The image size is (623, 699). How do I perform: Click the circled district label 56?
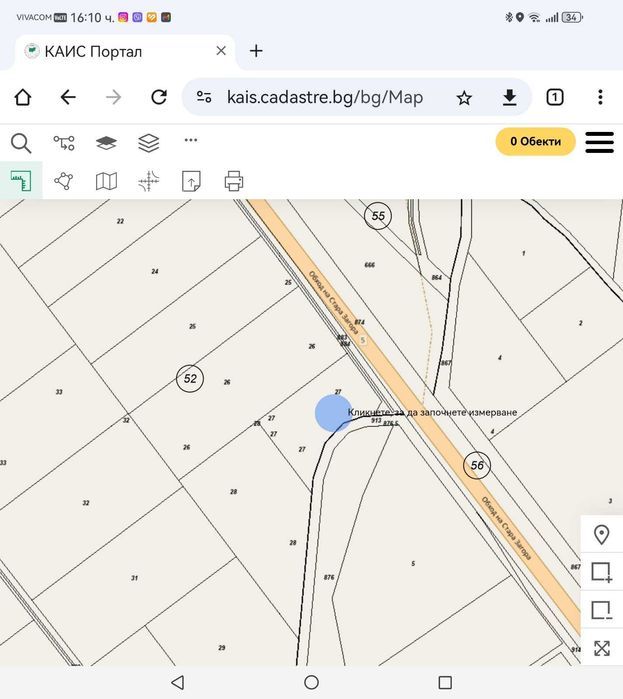(x=477, y=465)
